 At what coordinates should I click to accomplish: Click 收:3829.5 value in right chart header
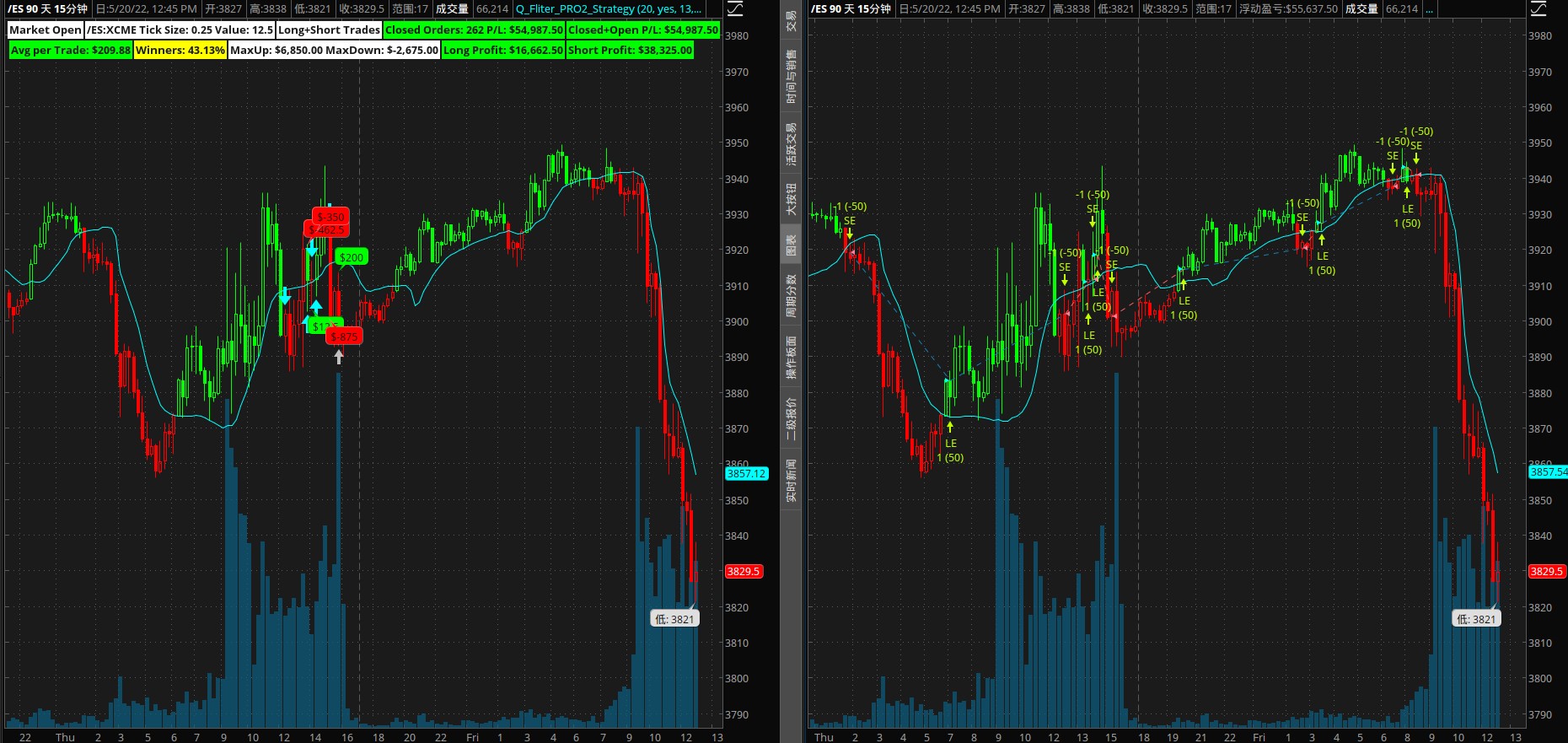pyautogui.click(x=1165, y=9)
